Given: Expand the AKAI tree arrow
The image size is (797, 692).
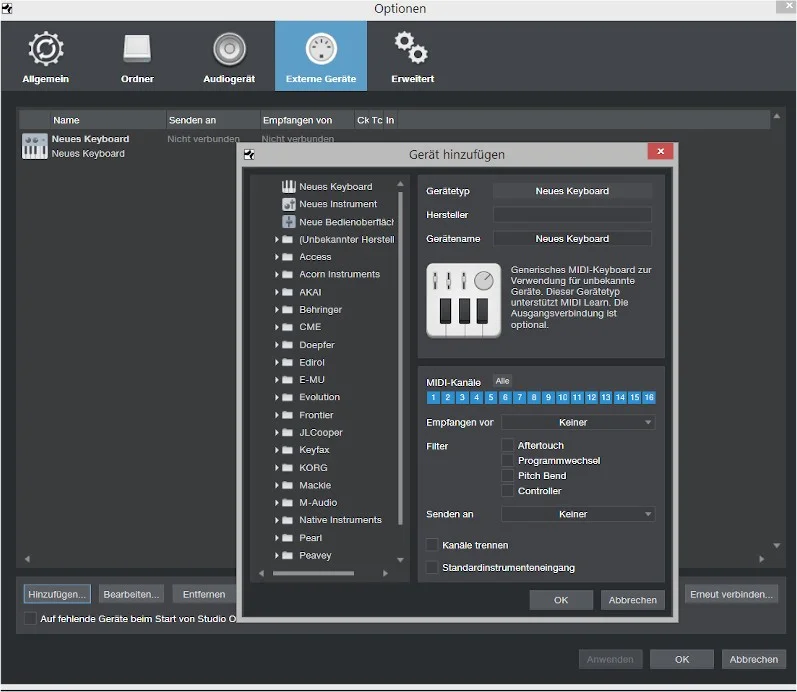Looking at the screenshot, I should point(277,292).
